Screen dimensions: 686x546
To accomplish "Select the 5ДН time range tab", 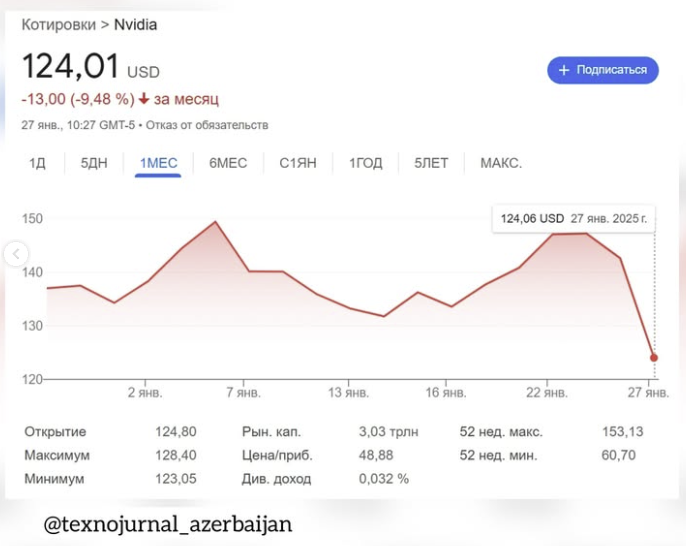I will [94, 163].
